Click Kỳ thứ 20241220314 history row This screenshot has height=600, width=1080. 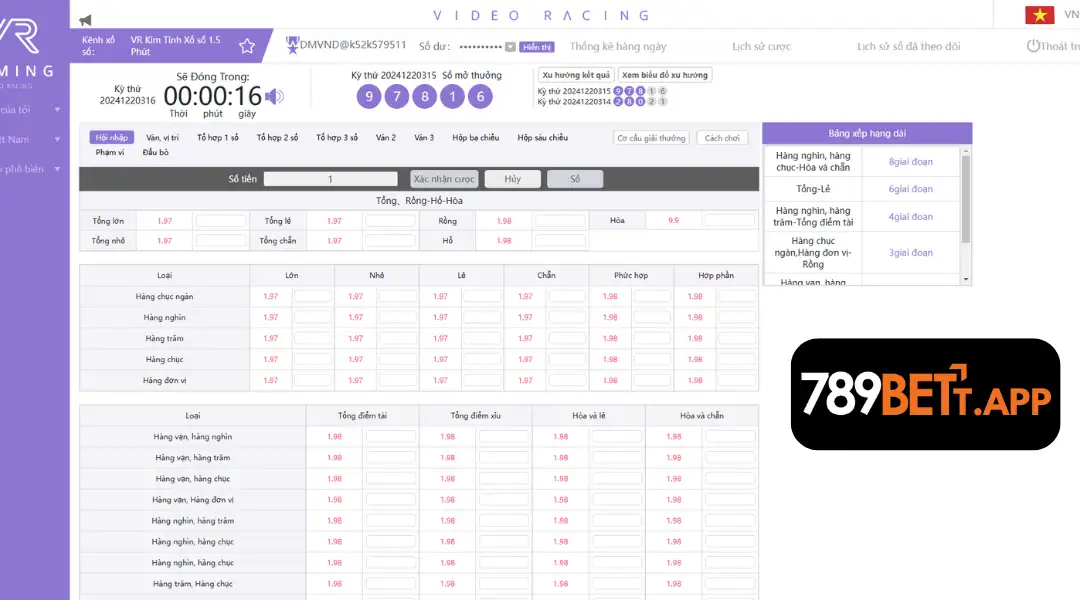(602, 101)
